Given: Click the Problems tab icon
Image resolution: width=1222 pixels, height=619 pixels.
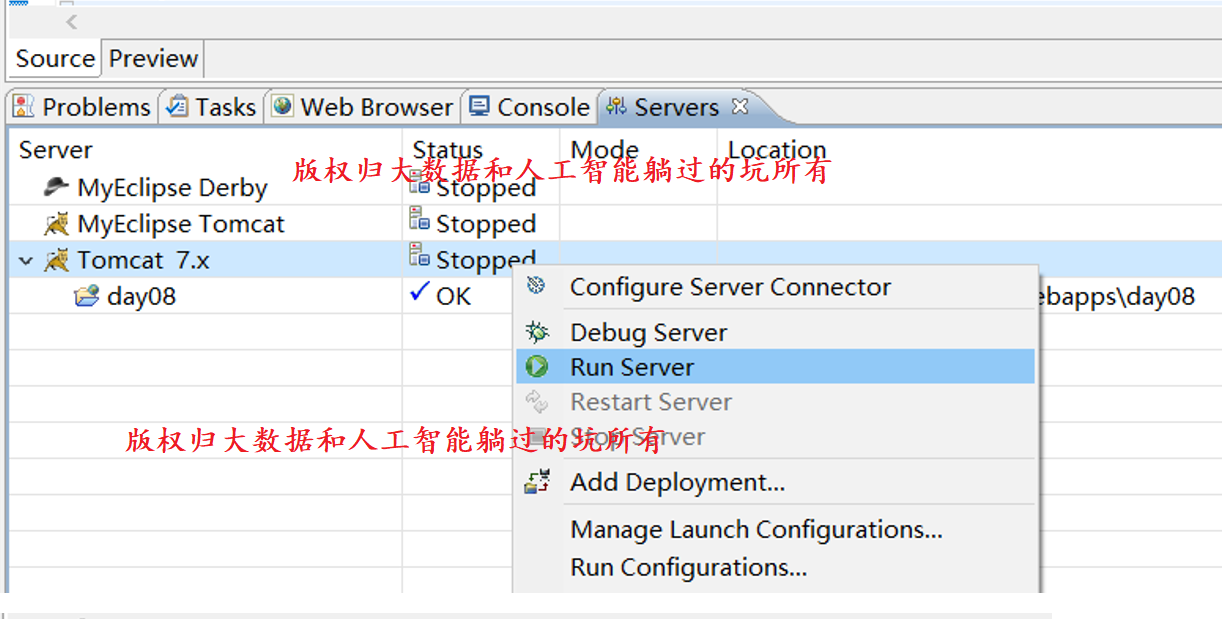Looking at the screenshot, I should [x=25, y=106].
